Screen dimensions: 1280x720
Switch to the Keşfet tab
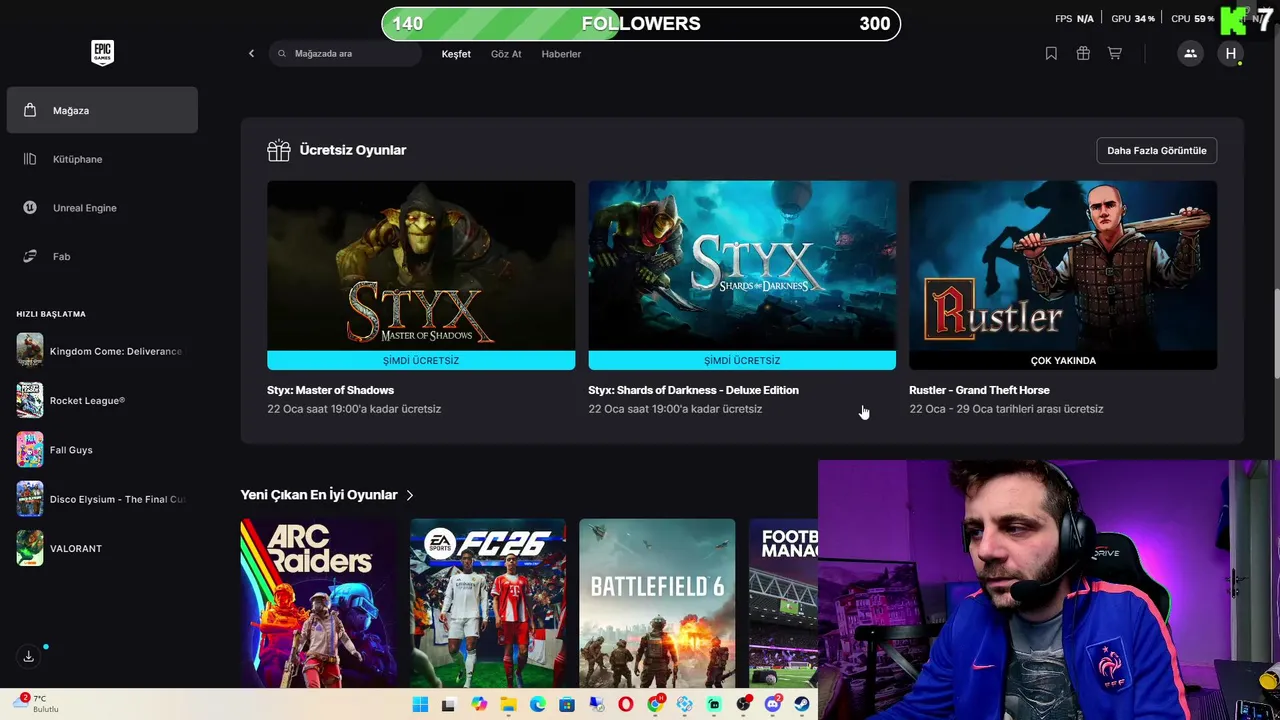pos(456,54)
